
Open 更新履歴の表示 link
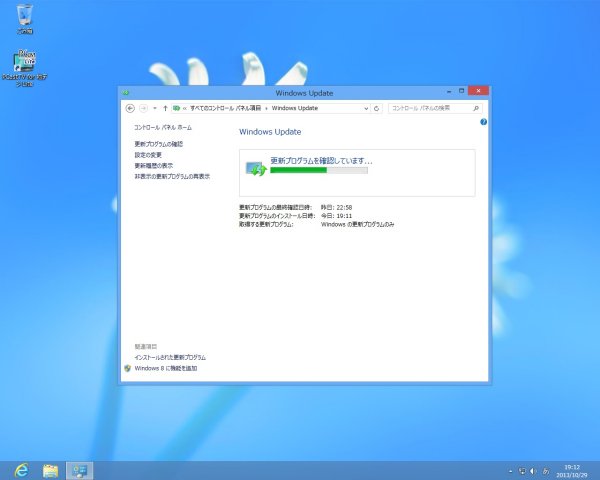click(x=154, y=166)
